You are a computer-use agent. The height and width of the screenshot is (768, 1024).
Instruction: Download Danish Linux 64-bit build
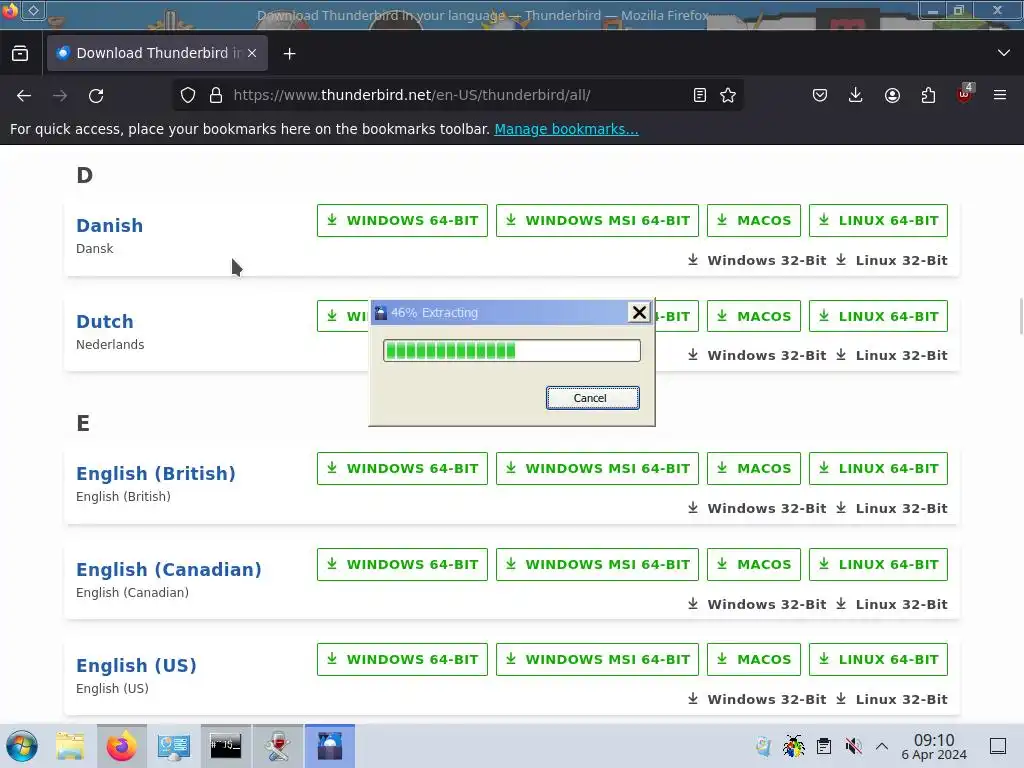(878, 221)
